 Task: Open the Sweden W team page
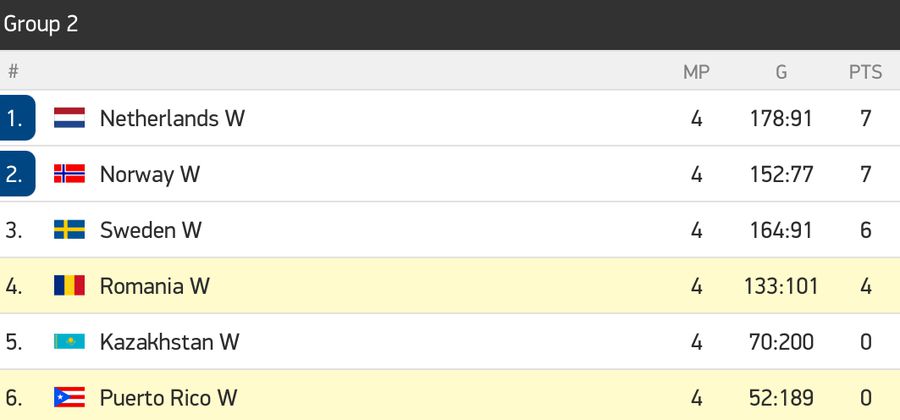pos(151,230)
